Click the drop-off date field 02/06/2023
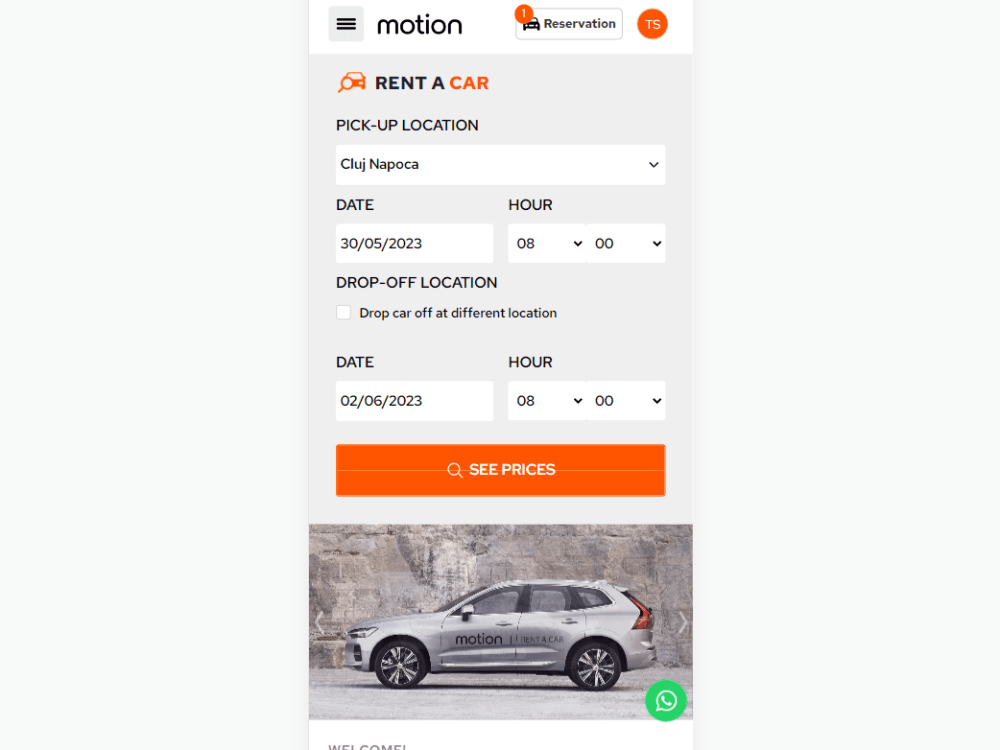 click(415, 401)
